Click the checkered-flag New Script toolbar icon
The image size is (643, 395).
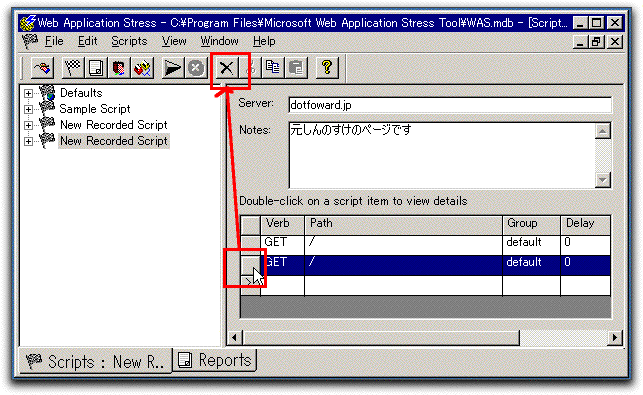point(73,68)
